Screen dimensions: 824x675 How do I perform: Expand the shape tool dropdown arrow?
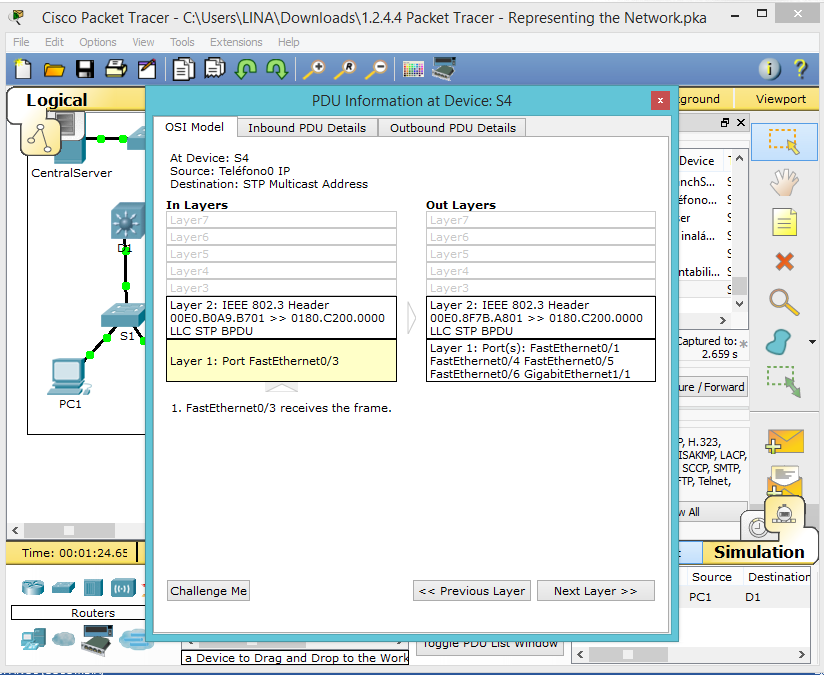click(812, 342)
